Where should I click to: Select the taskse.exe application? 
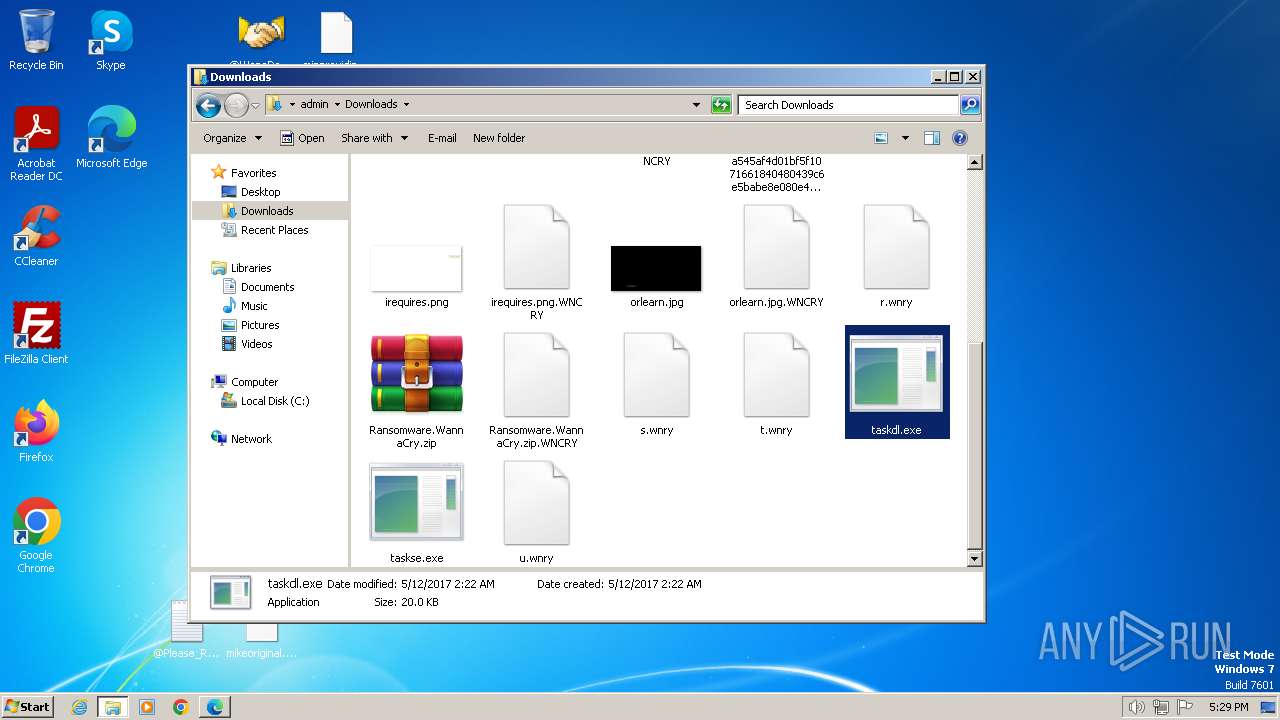coord(416,513)
